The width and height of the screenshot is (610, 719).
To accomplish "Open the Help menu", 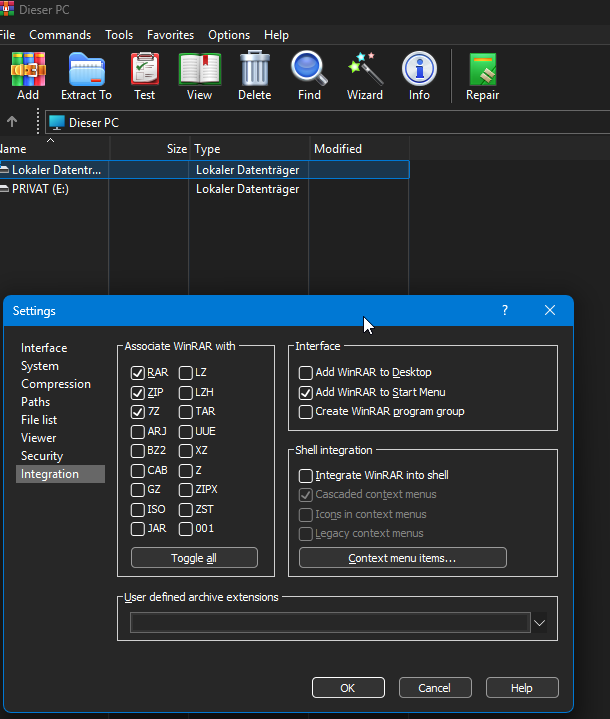I will 276,35.
